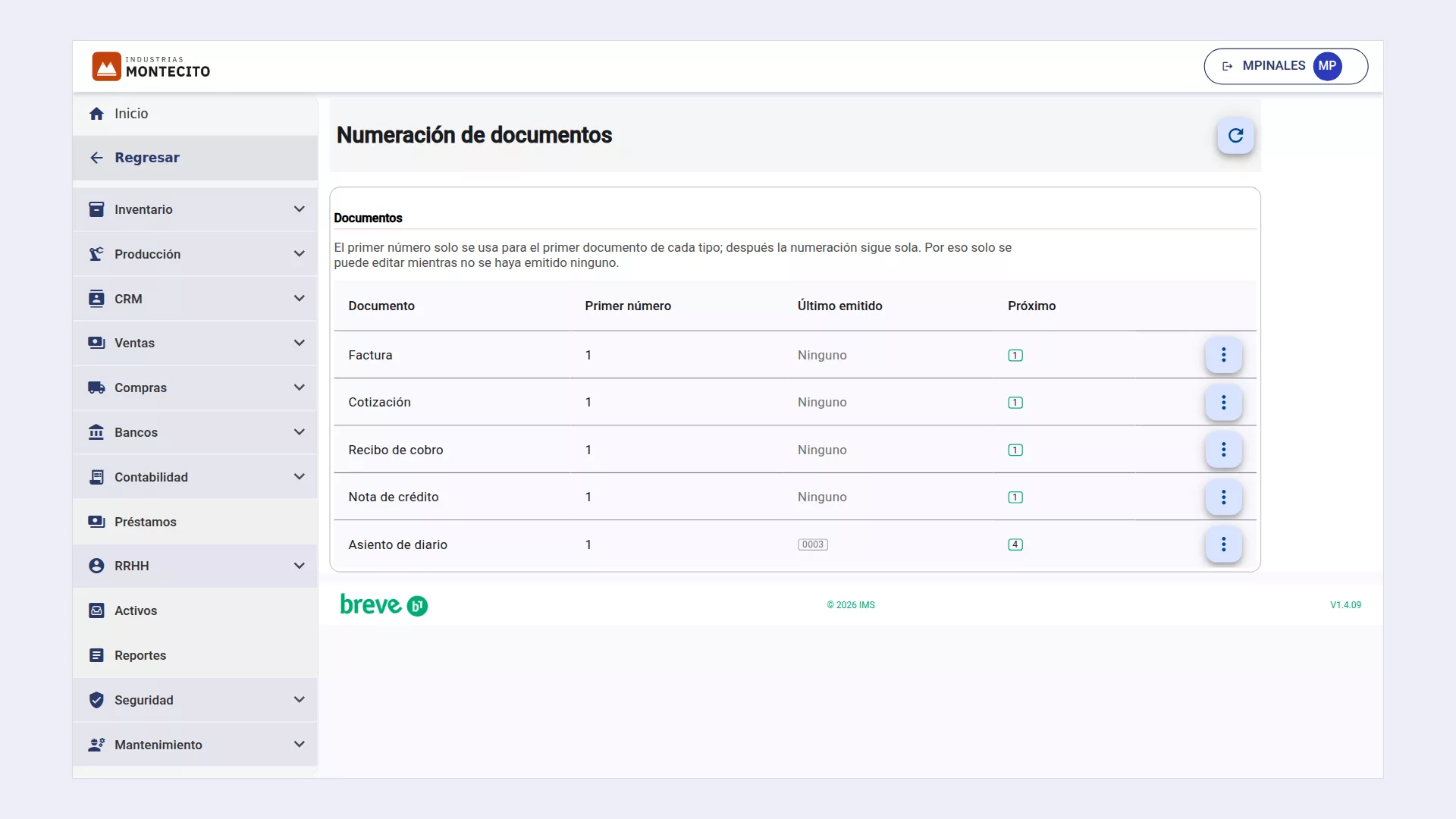Expand the Mantenimiento chevron
The image size is (1456, 819).
pos(300,745)
